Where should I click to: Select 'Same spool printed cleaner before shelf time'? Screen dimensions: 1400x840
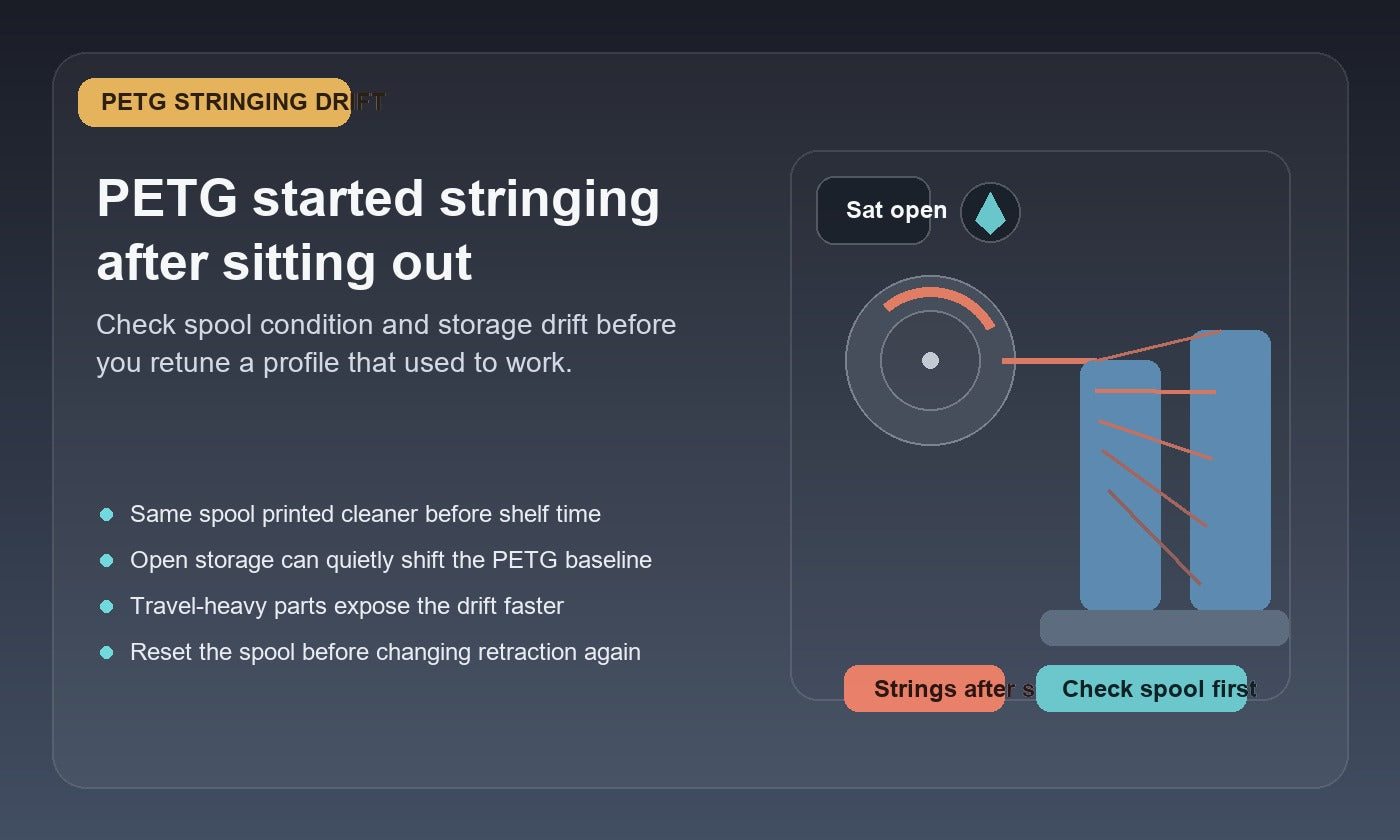pyautogui.click(x=365, y=514)
